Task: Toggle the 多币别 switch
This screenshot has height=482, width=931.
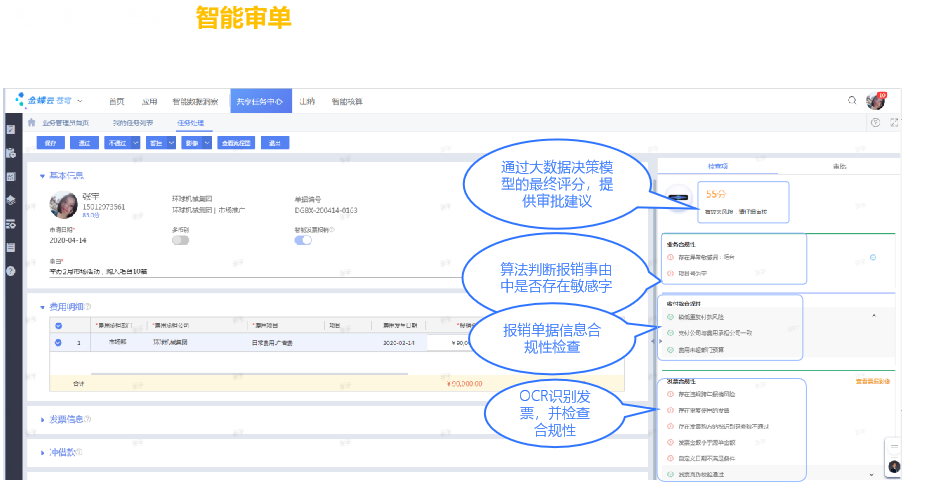Action: (180, 240)
